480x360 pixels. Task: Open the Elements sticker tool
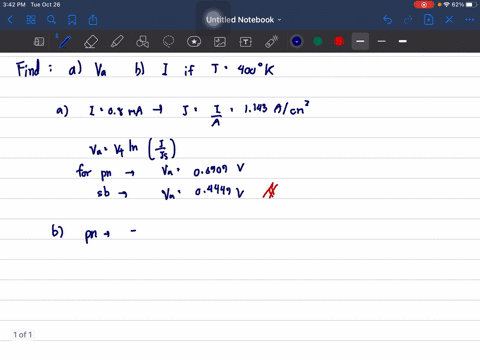pos(194,42)
